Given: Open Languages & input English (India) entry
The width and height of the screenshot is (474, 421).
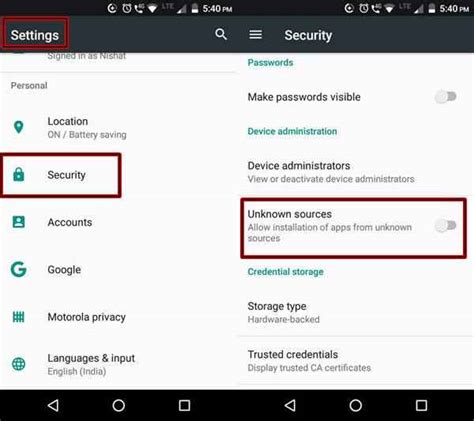Looking at the screenshot, I should 118,364.
